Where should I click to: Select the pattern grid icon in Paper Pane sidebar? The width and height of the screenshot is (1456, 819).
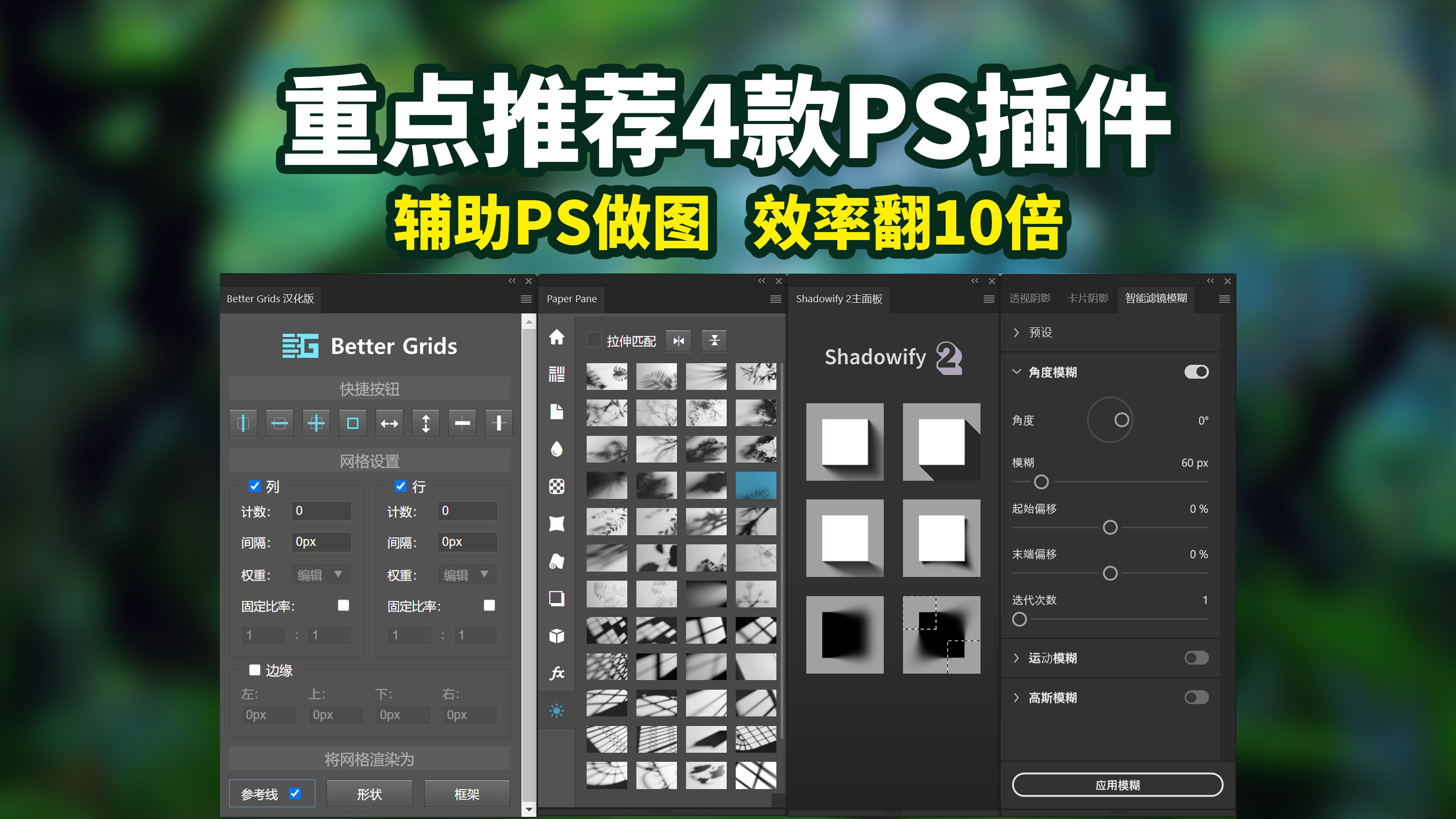point(557,374)
